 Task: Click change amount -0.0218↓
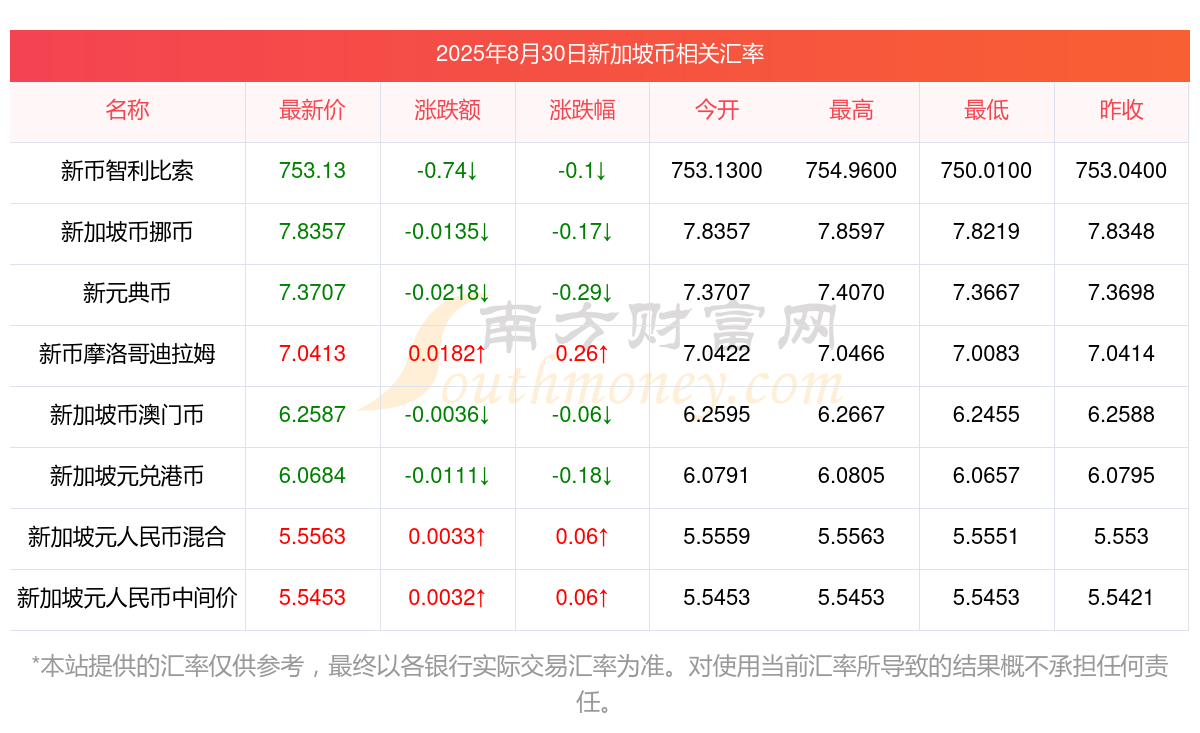pyautogui.click(x=447, y=293)
